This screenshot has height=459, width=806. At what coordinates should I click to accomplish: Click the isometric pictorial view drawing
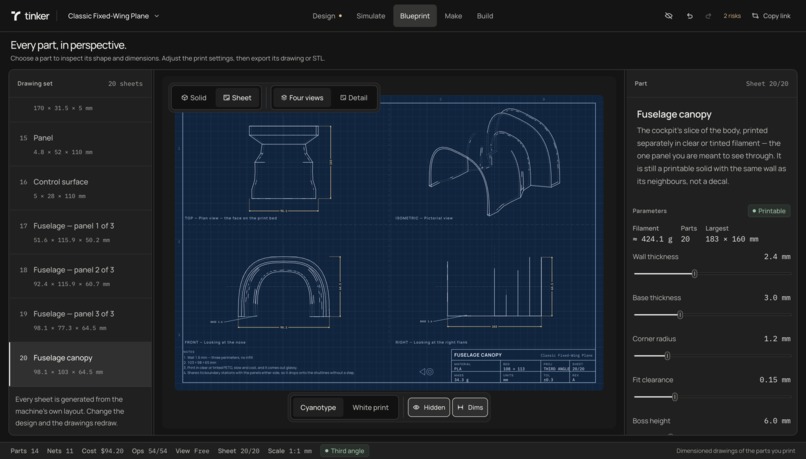point(494,161)
